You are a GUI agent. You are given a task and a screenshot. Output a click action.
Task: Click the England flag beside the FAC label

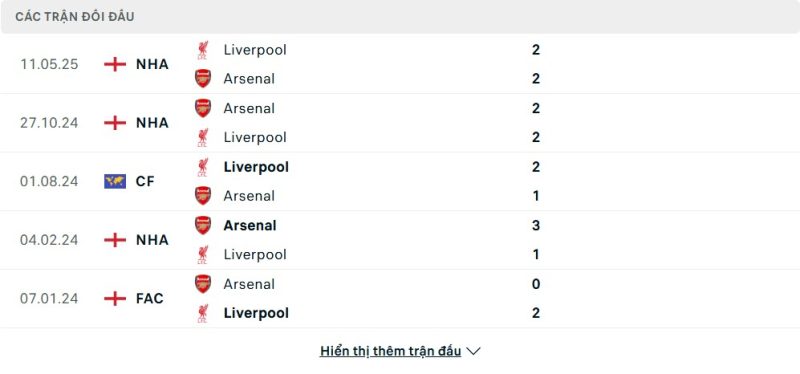[115, 298]
